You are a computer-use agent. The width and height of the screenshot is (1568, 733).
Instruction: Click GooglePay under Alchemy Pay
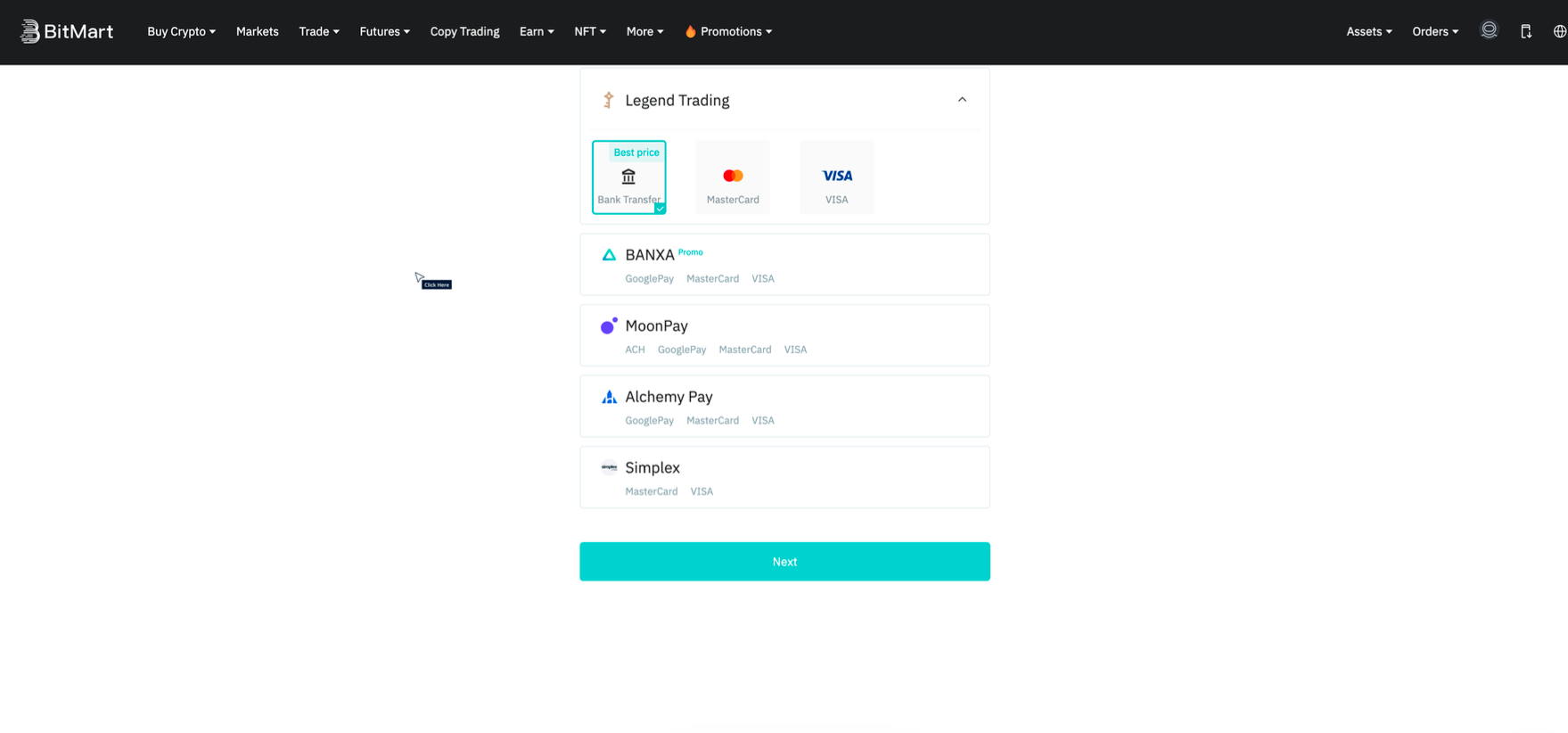coord(649,421)
